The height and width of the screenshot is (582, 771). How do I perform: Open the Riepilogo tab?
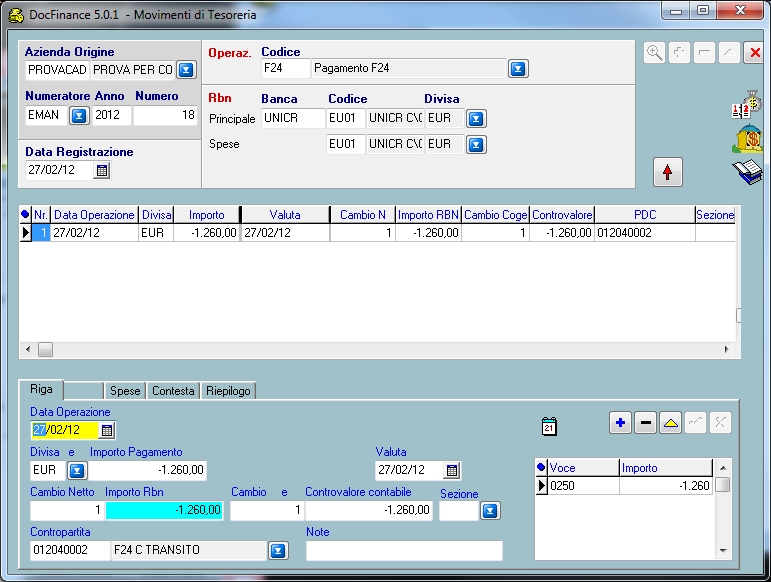228,391
